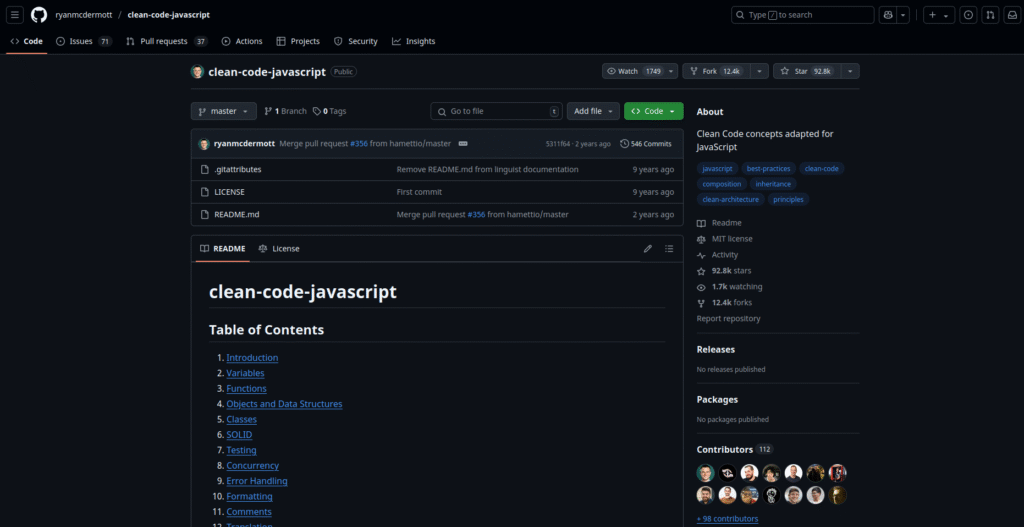1024x527 pixels.
Task: Open the Watch options dropdown arrow
Action: tap(671, 71)
